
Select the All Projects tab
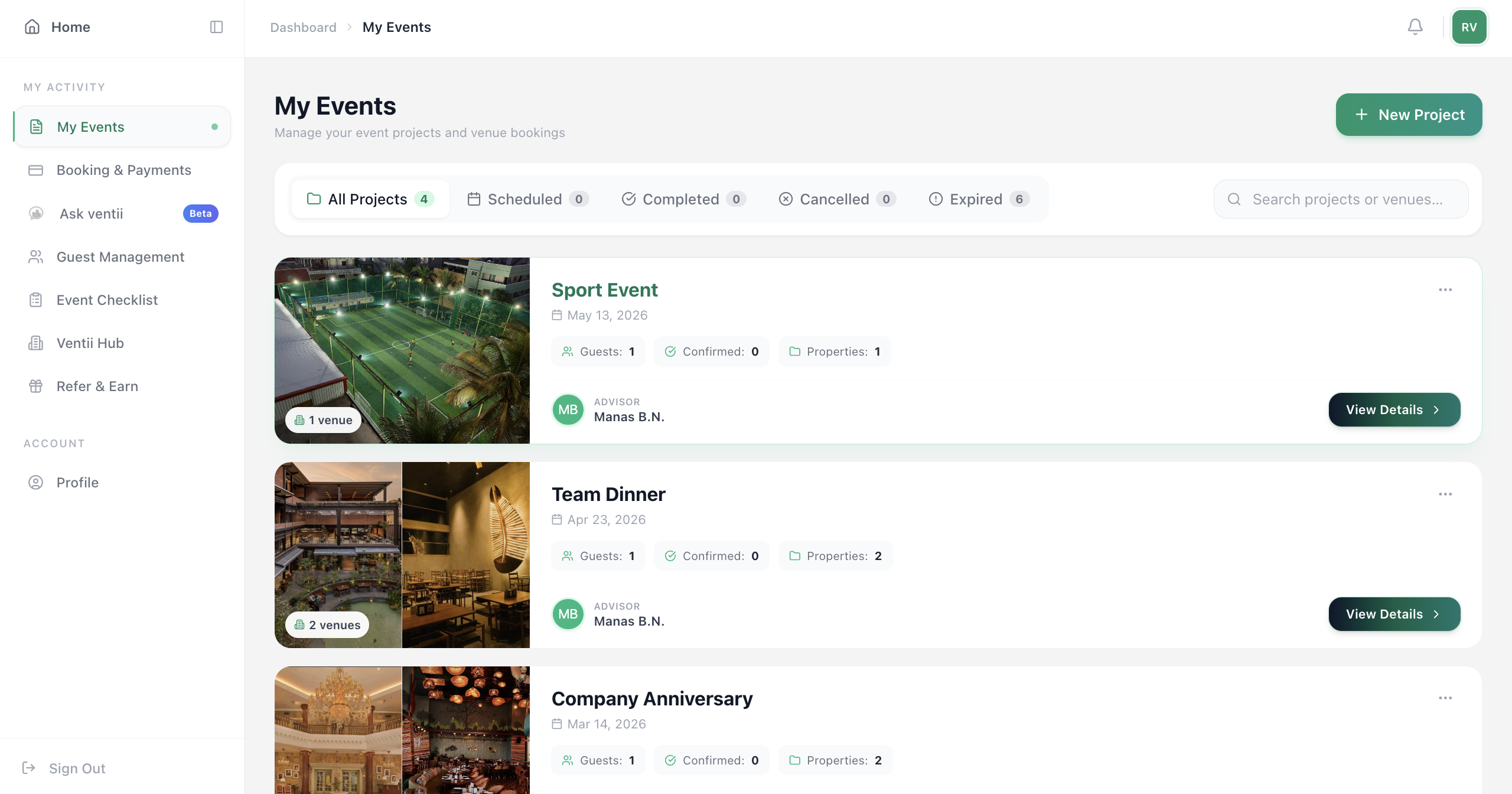click(370, 199)
